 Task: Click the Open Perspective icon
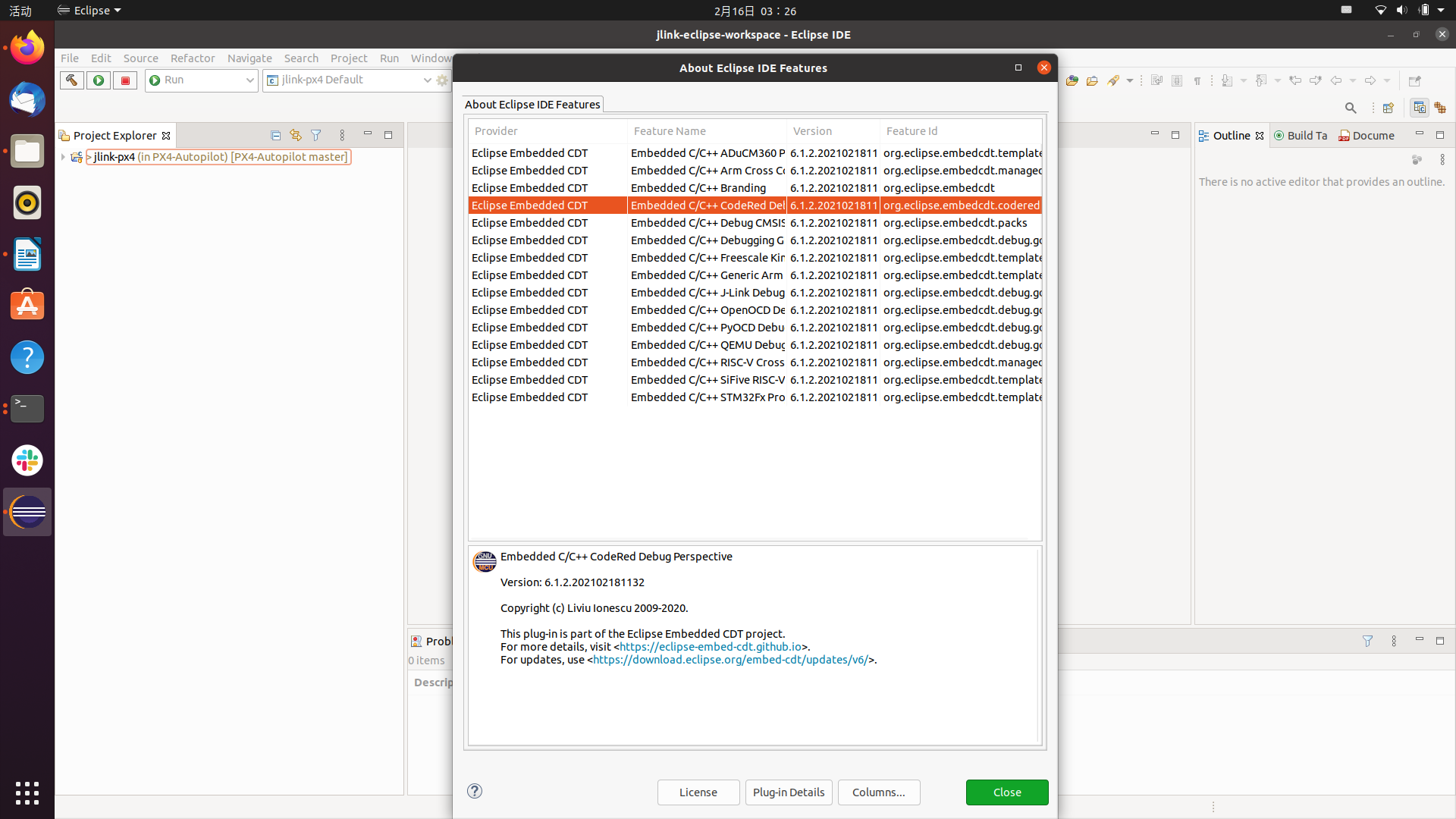tap(1389, 108)
